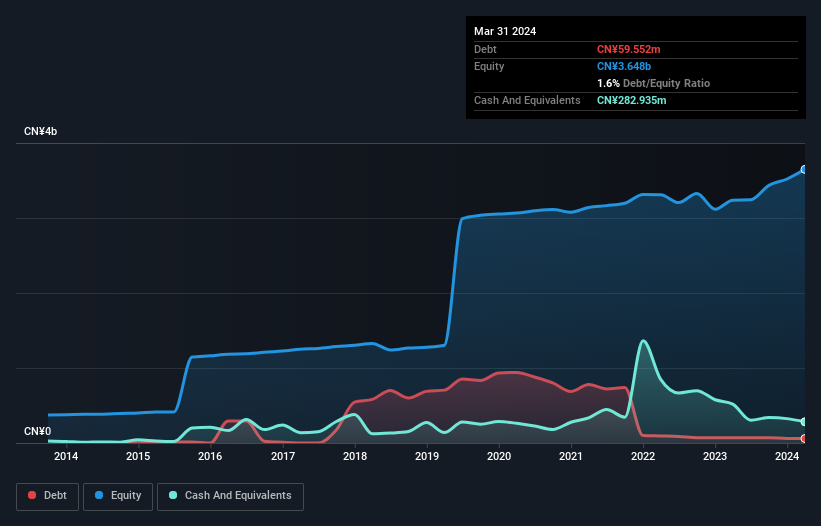Screen dimensions: 821x526
Task: Click the 2022 x-axis label
Action: tap(643, 456)
